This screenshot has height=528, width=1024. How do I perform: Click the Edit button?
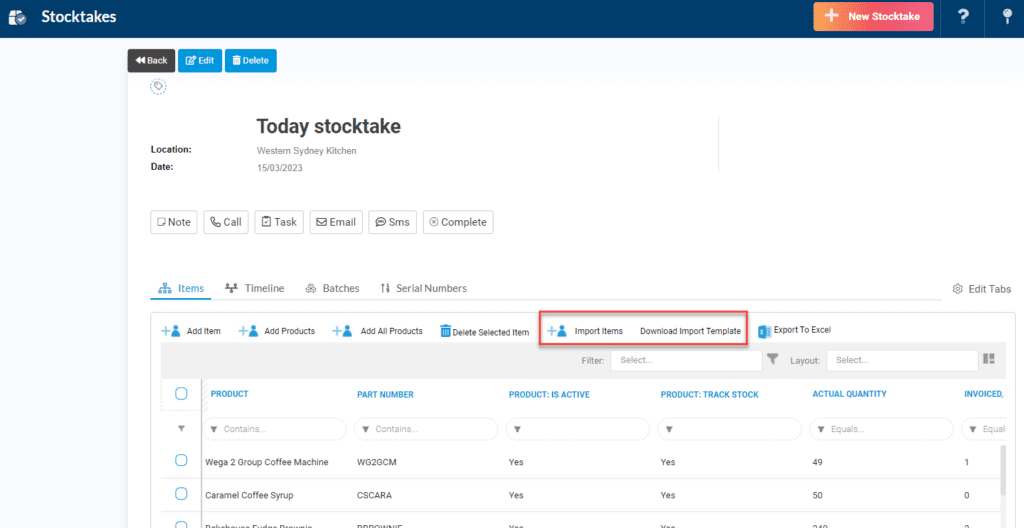[x=200, y=60]
